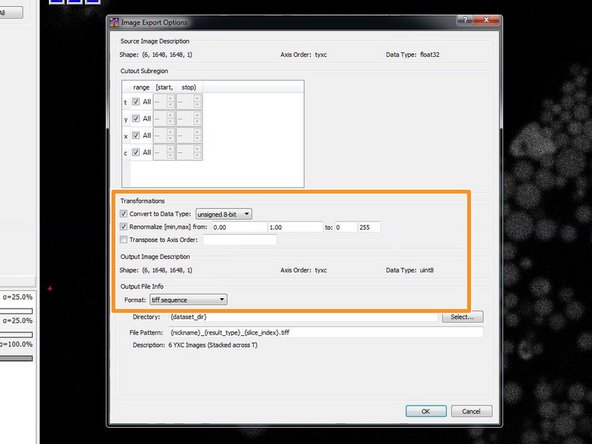Click the File Pattern text field
The width and height of the screenshot is (592, 444).
pos(326,332)
